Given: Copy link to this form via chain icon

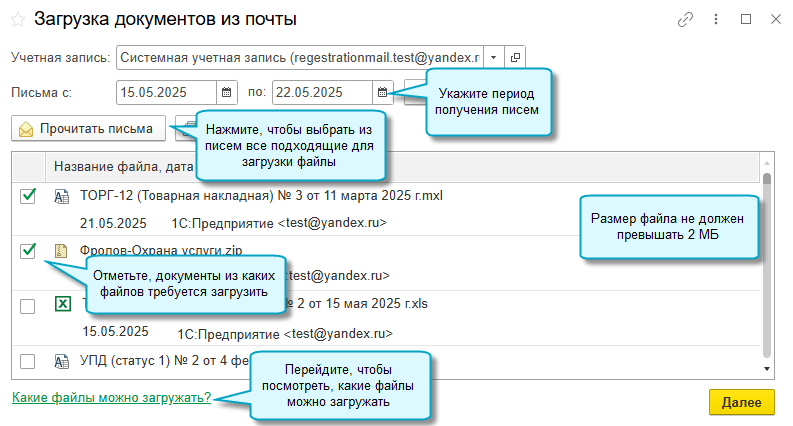Looking at the screenshot, I should [x=685, y=19].
